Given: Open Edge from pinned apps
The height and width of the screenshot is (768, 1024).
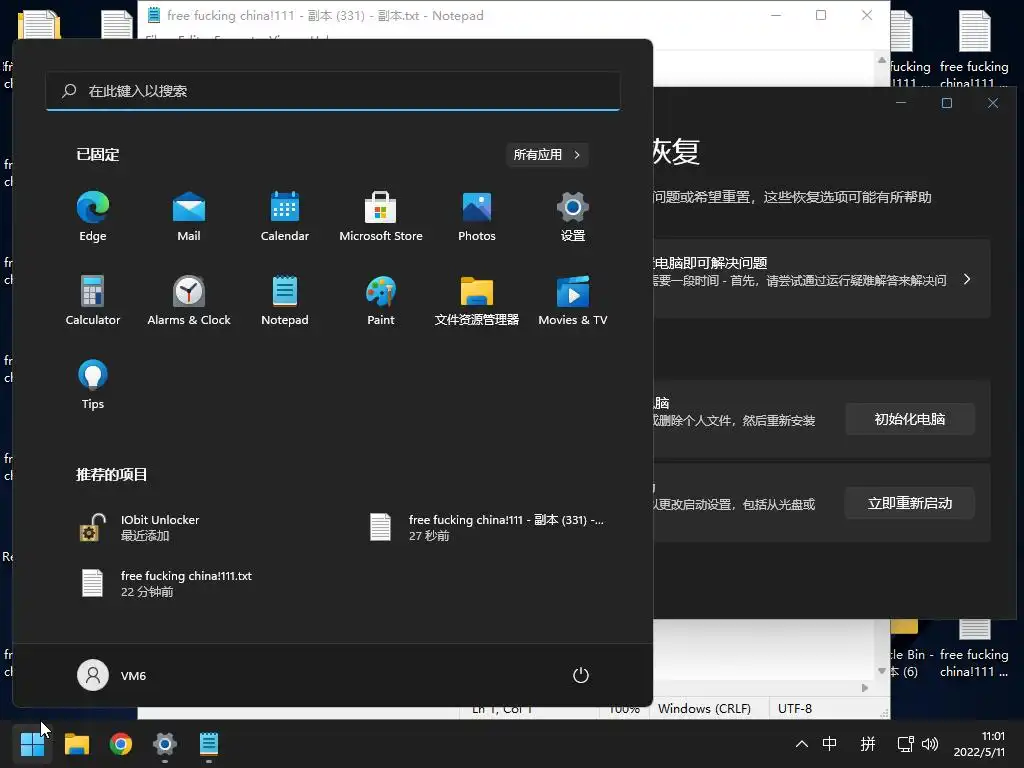Looking at the screenshot, I should [93, 217].
